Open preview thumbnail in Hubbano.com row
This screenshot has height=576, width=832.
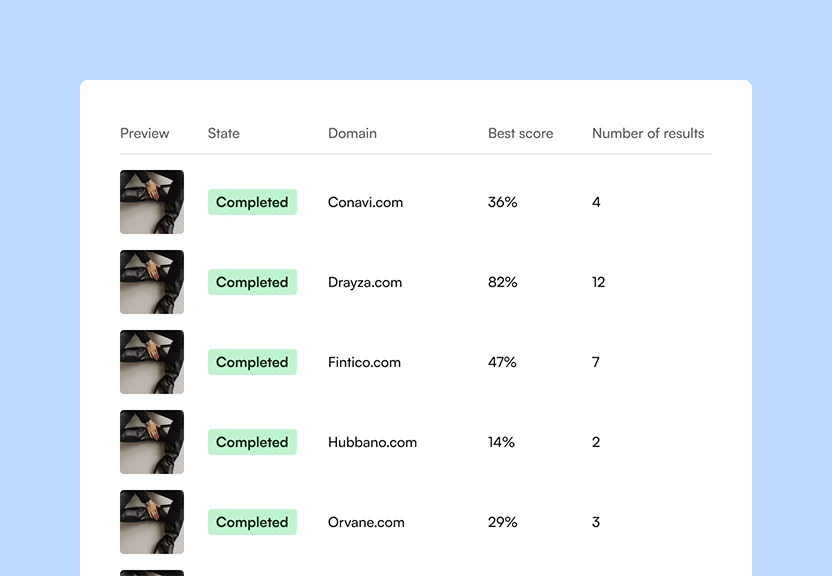(152, 442)
